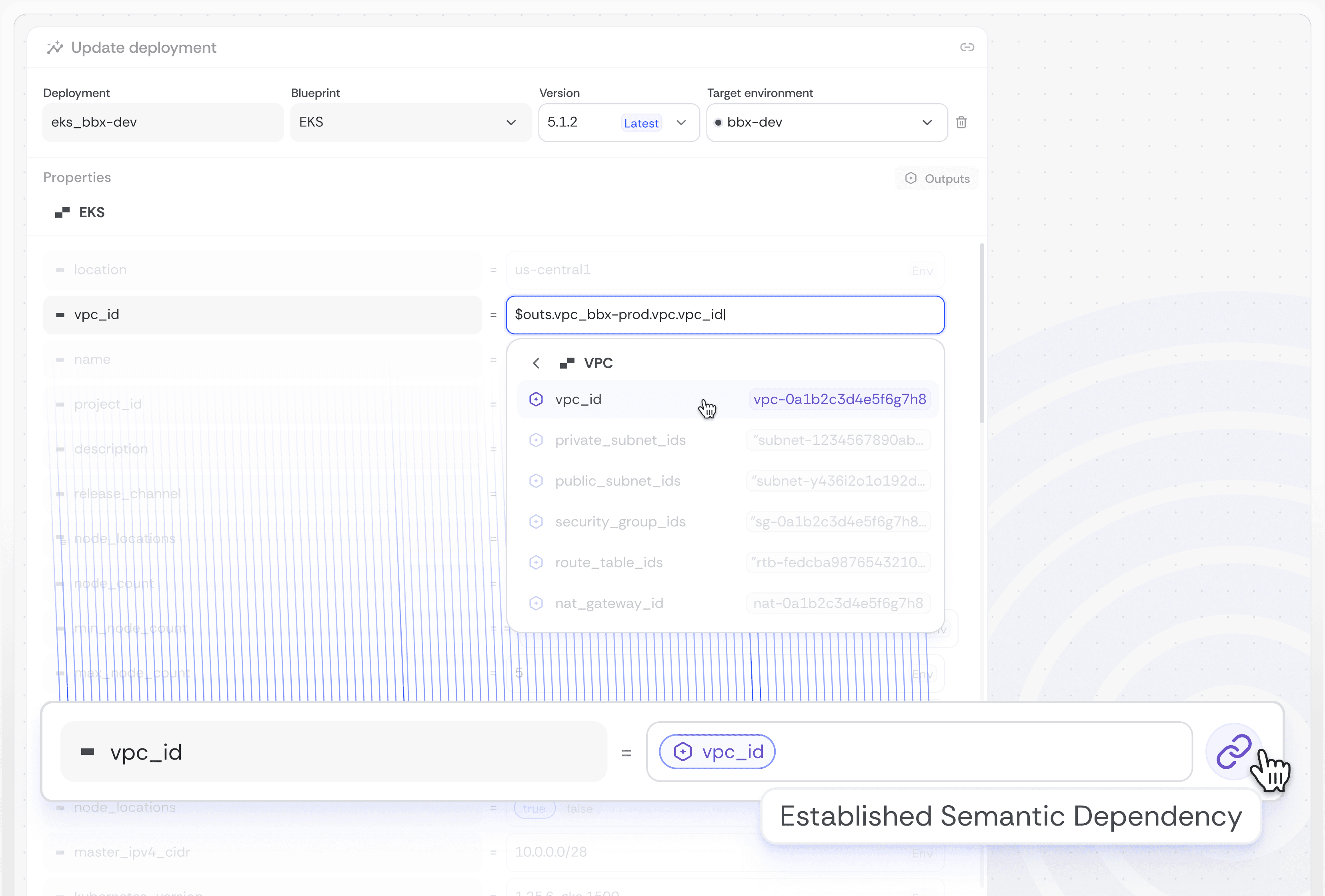
Task: Click inside the vpc_id expression input field
Action: click(724, 314)
